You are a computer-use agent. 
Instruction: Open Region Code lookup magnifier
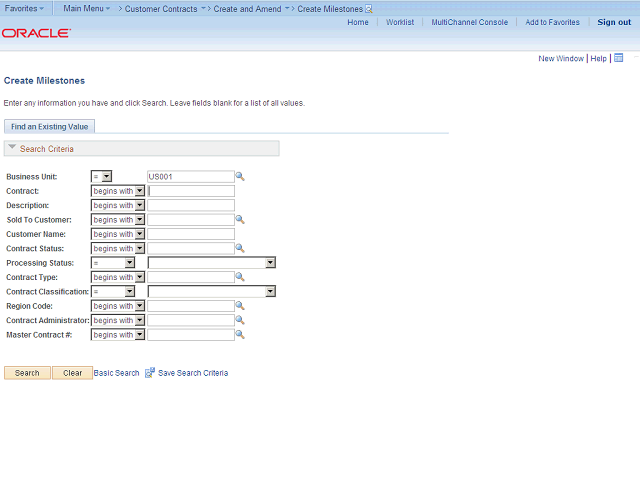click(240, 306)
